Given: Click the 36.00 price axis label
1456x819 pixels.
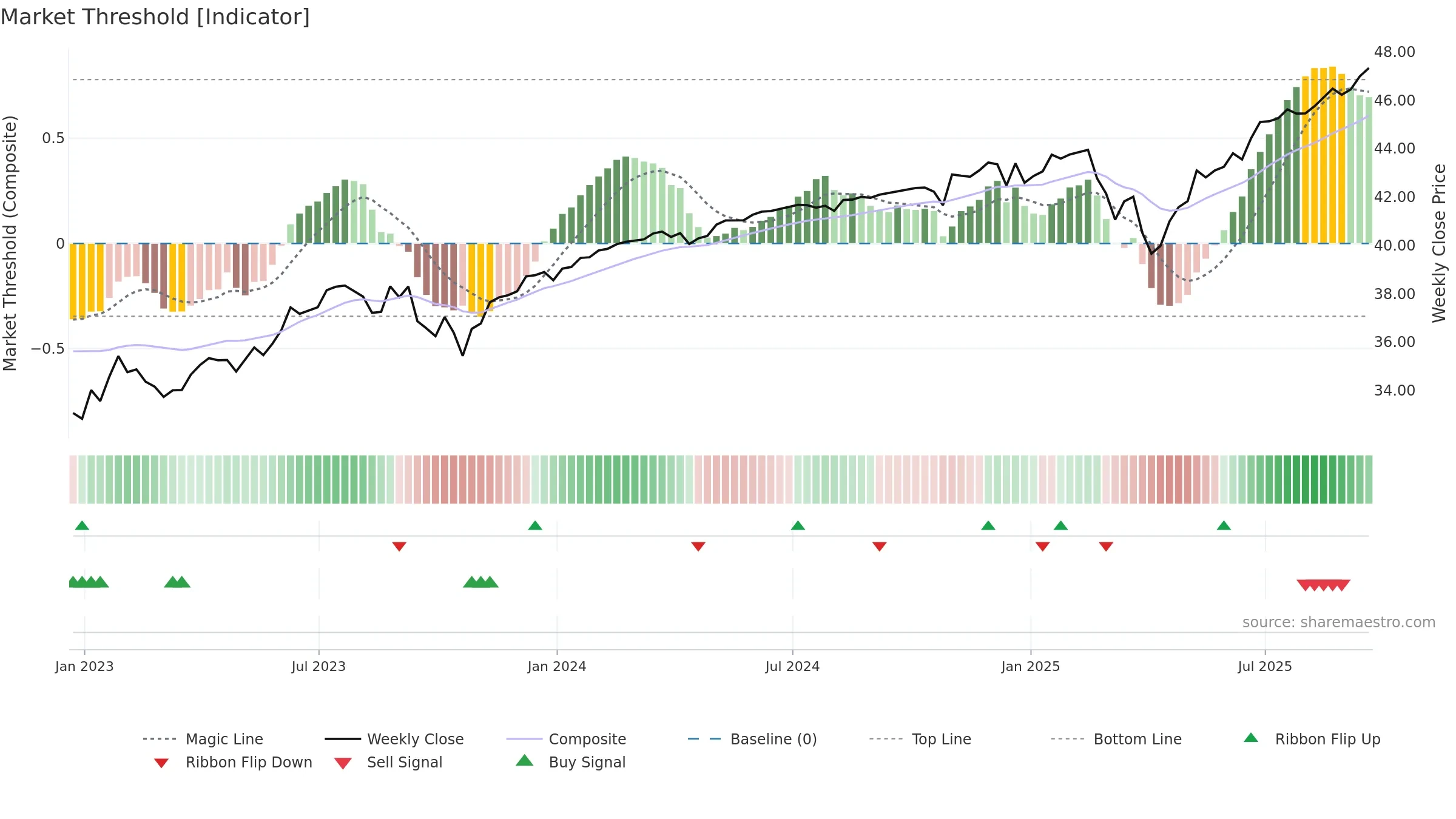Looking at the screenshot, I should coord(1395,342).
